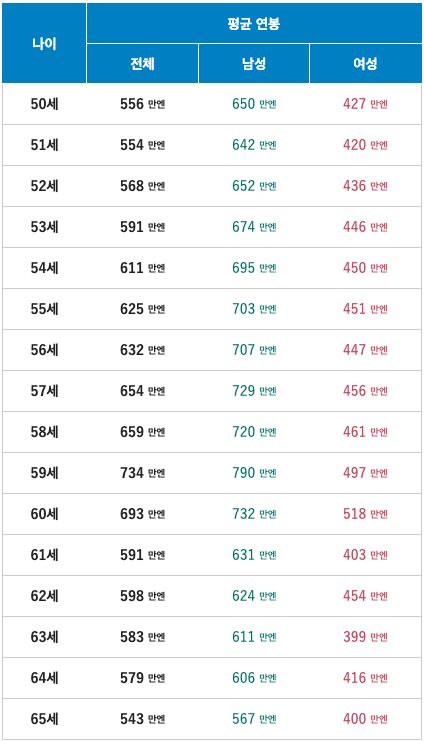Select the 평균 연봉 header cell

click(254, 23)
